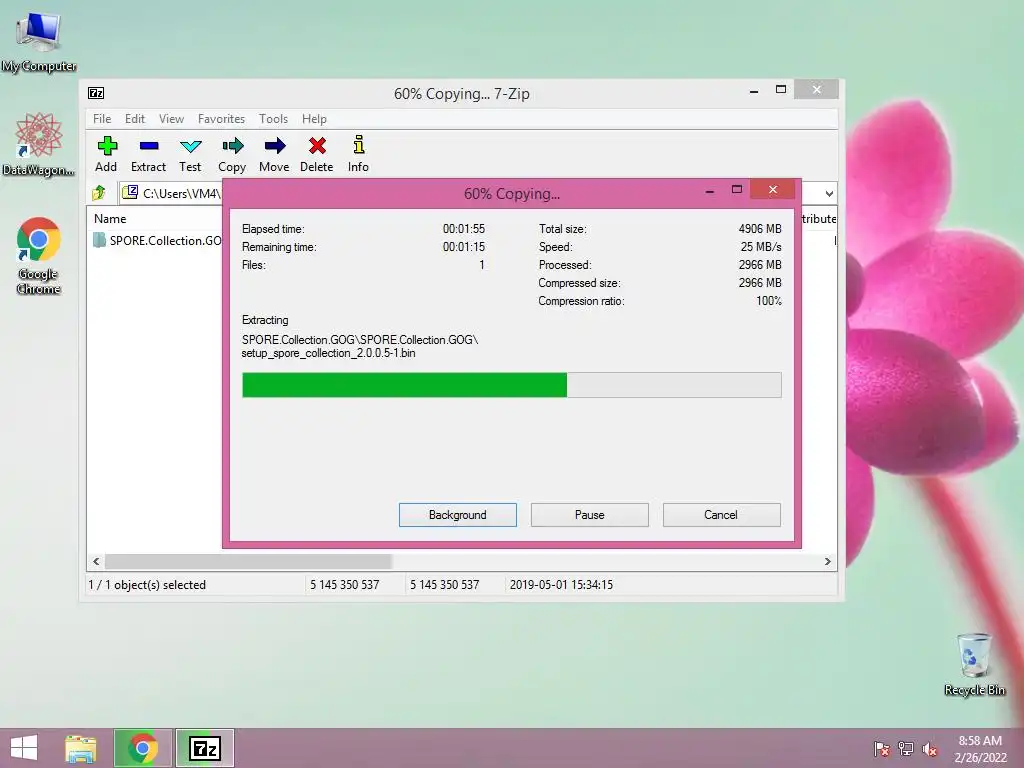The image size is (1024, 768).
Task: Click SPORE.Collection.GO file name text
Action: 166,240
